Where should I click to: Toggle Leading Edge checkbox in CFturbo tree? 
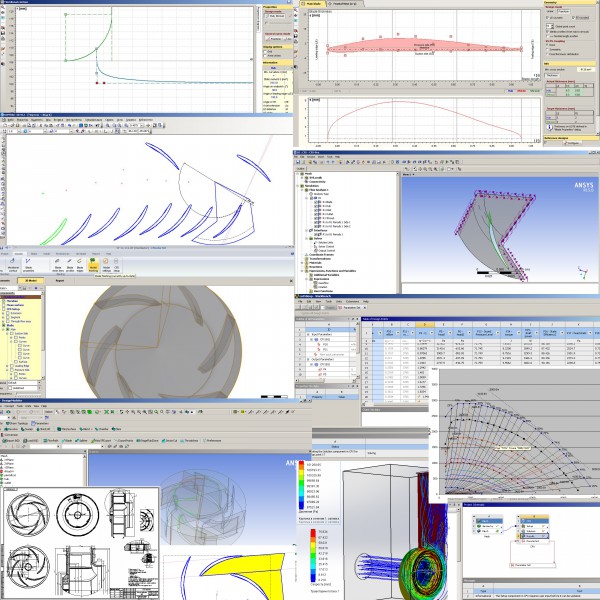click(x=12, y=366)
